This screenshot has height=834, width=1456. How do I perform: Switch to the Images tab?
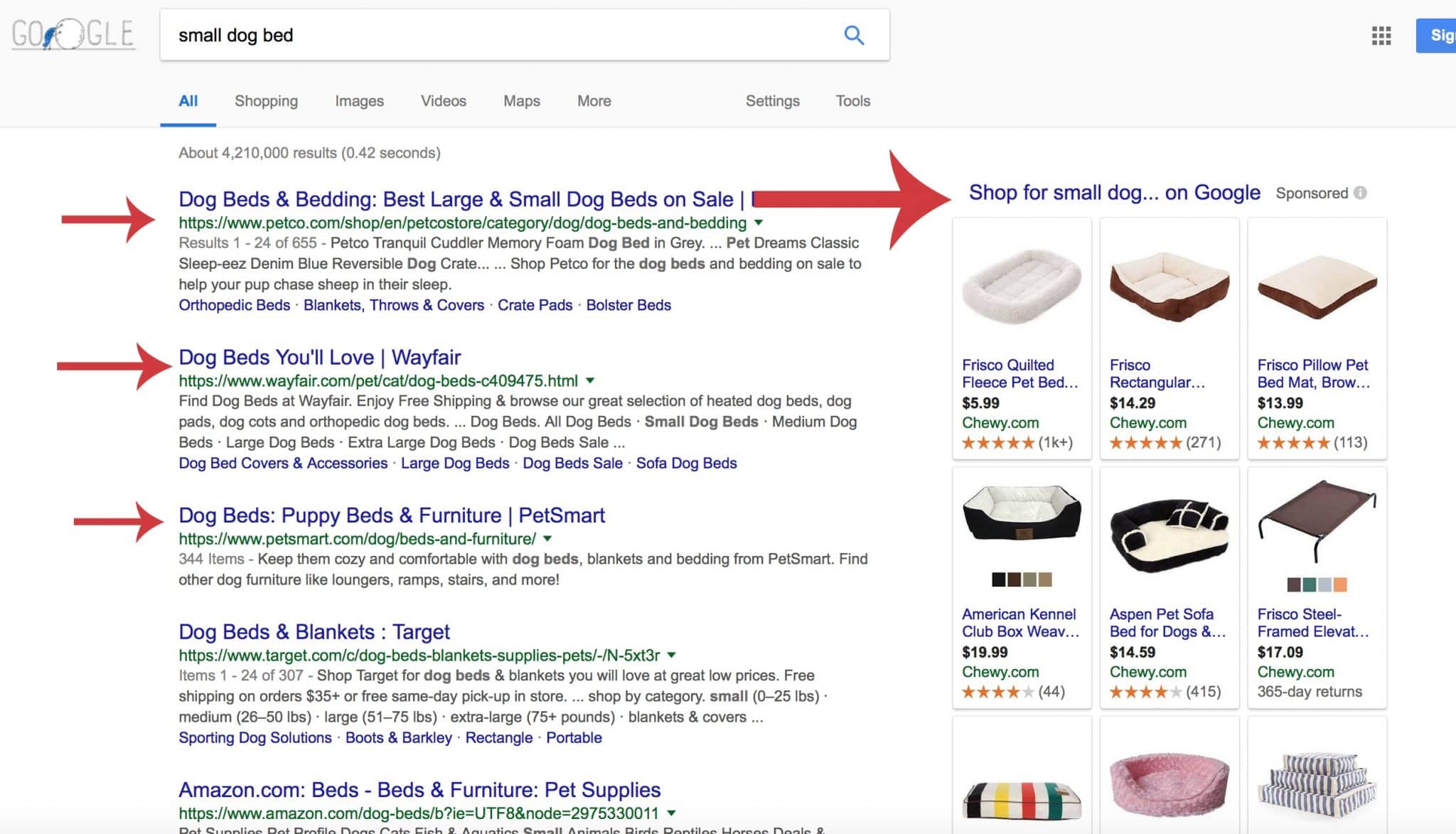[x=359, y=101]
